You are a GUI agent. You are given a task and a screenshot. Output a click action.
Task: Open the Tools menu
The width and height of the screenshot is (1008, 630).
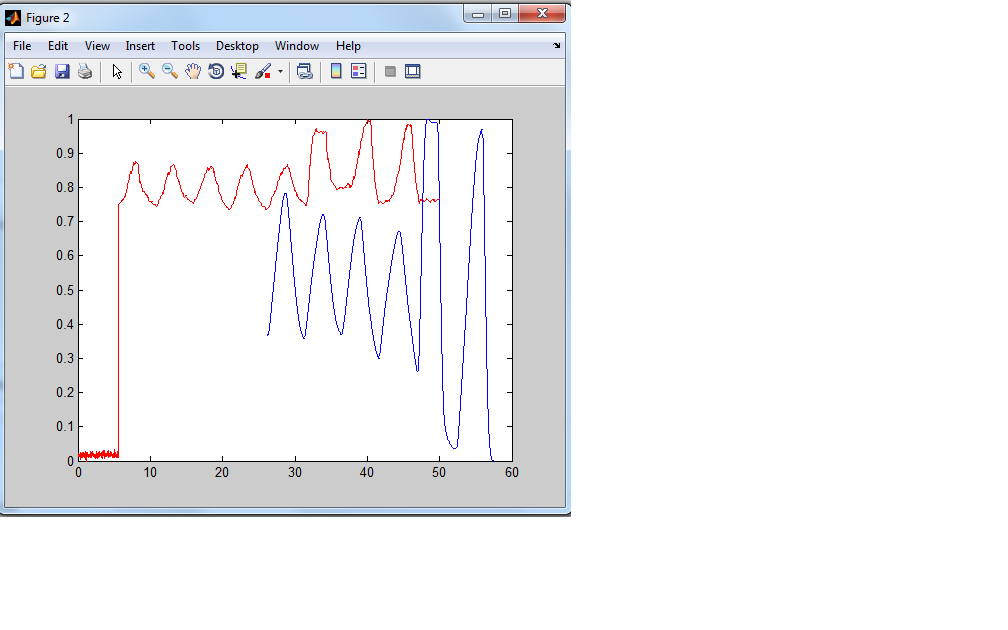point(185,46)
